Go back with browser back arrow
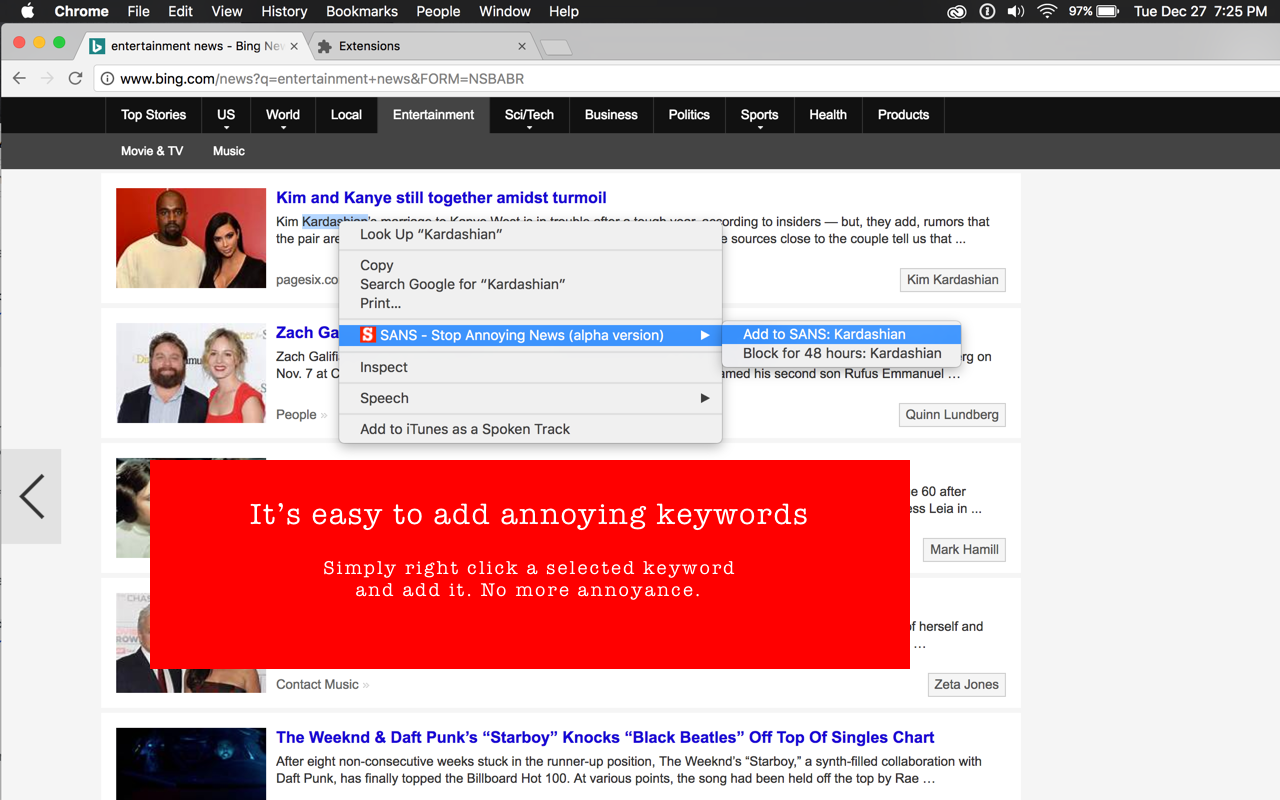 tap(19, 78)
